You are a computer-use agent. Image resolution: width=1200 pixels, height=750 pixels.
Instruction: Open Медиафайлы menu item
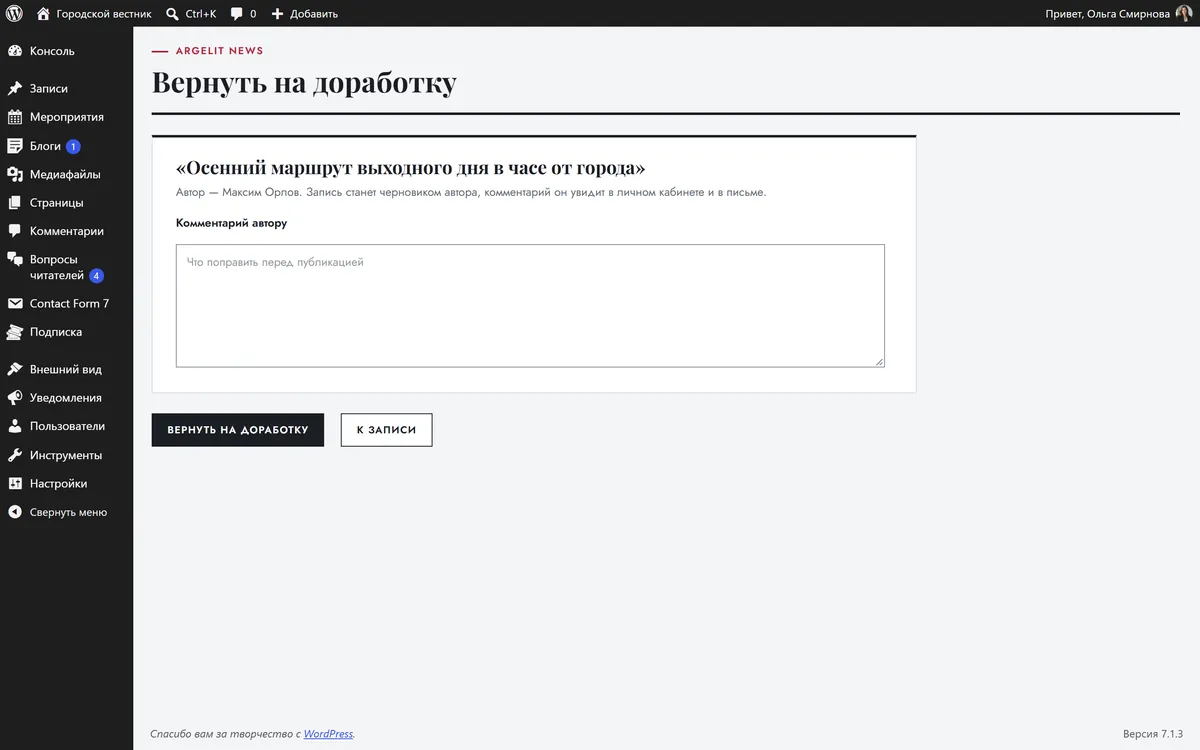pyautogui.click(x=66, y=174)
